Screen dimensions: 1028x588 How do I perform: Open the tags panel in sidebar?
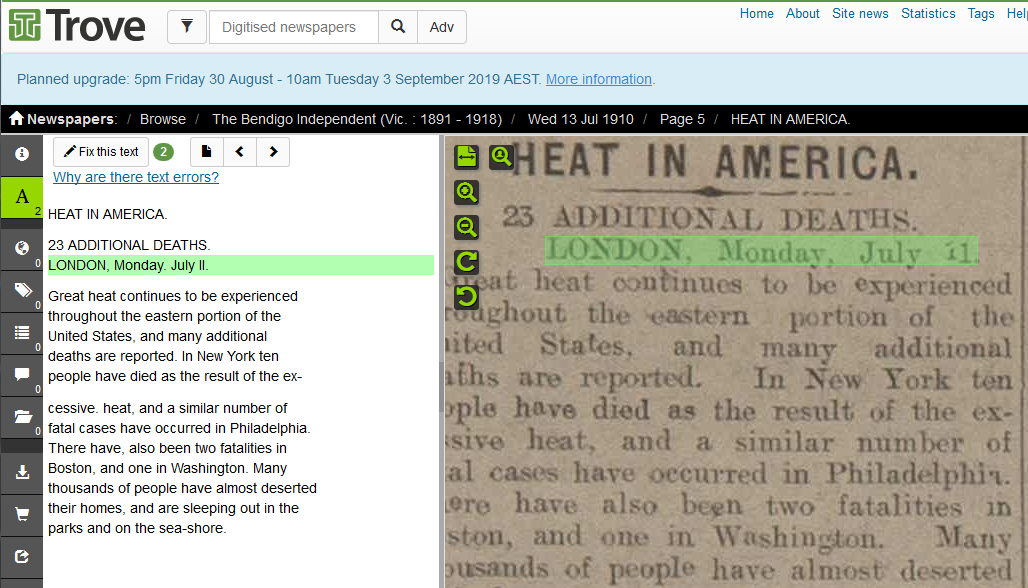[21, 291]
